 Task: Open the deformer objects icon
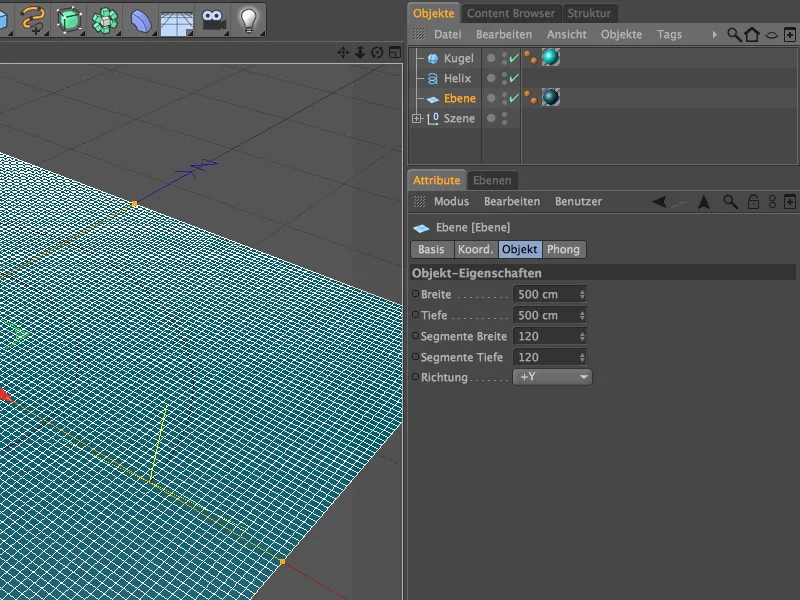click(x=141, y=20)
